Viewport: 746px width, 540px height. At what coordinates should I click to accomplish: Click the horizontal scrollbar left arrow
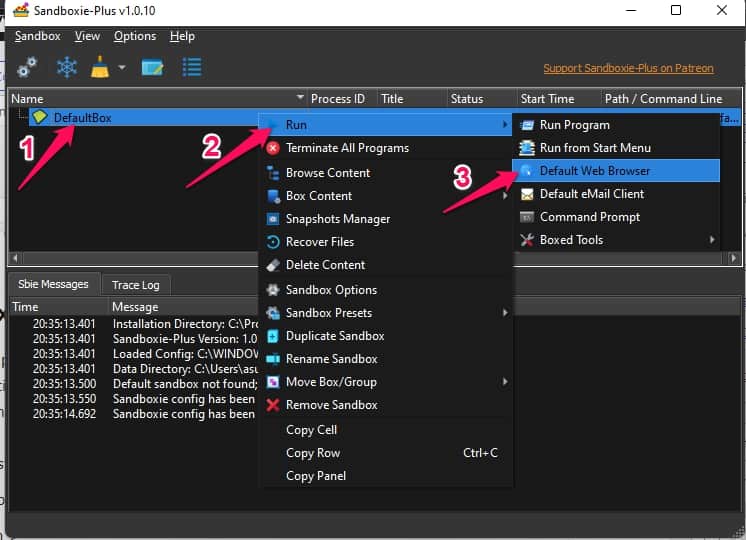coord(15,258)
